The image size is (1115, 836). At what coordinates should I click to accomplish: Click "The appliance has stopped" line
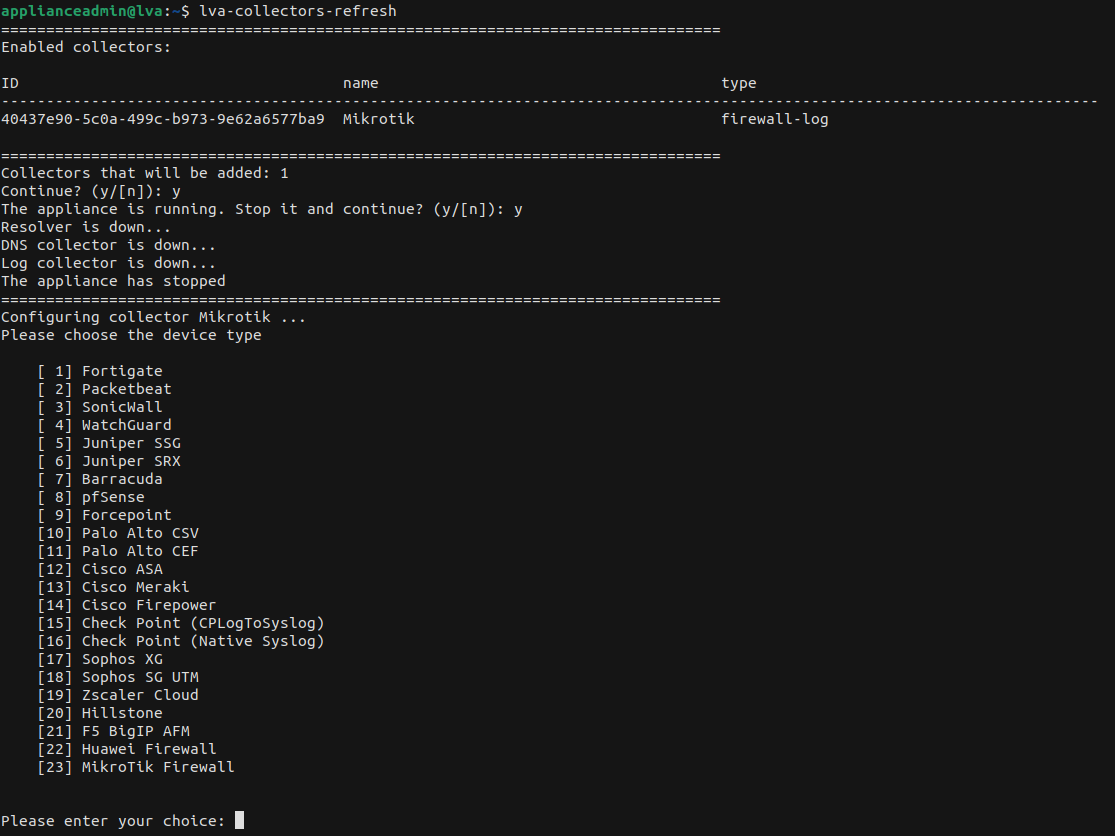point(113,281)
